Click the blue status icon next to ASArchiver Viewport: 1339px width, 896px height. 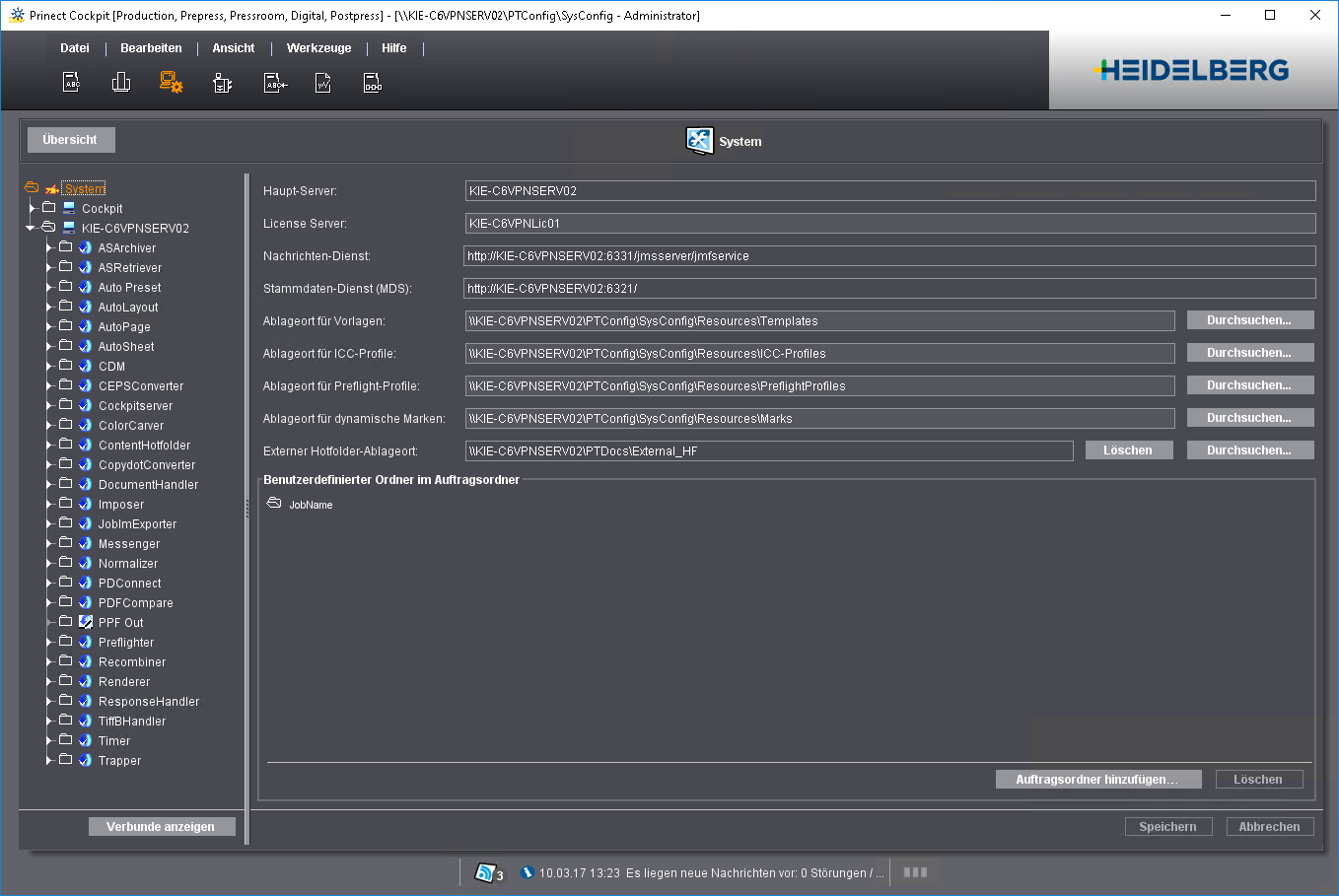click(x=86, y=247)
